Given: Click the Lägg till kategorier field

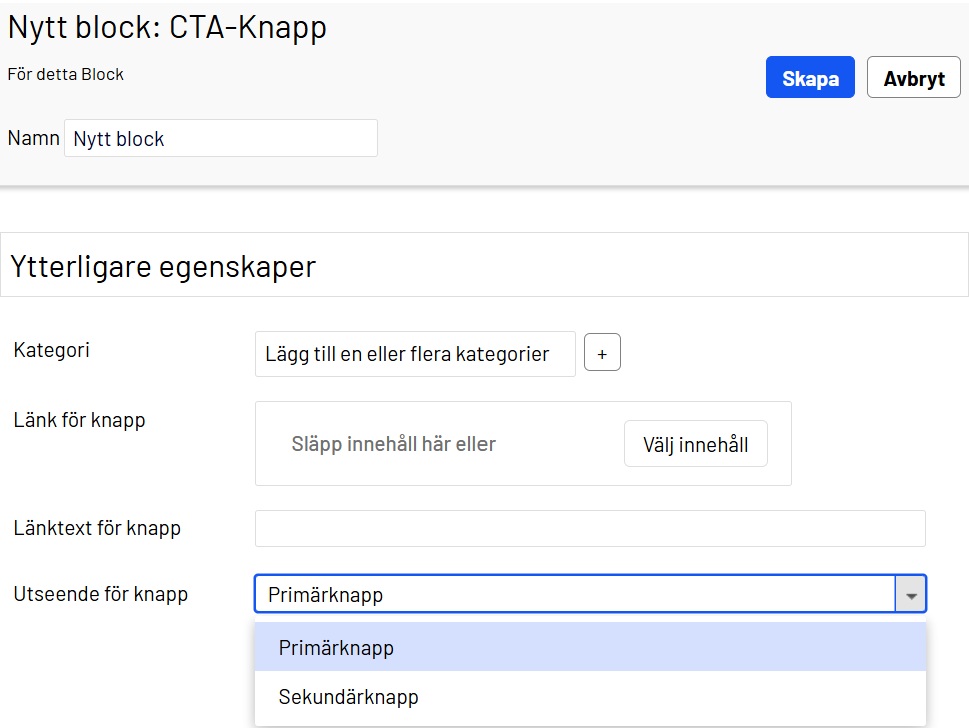Looking at the screenshot, I should [x=414, y=352].
